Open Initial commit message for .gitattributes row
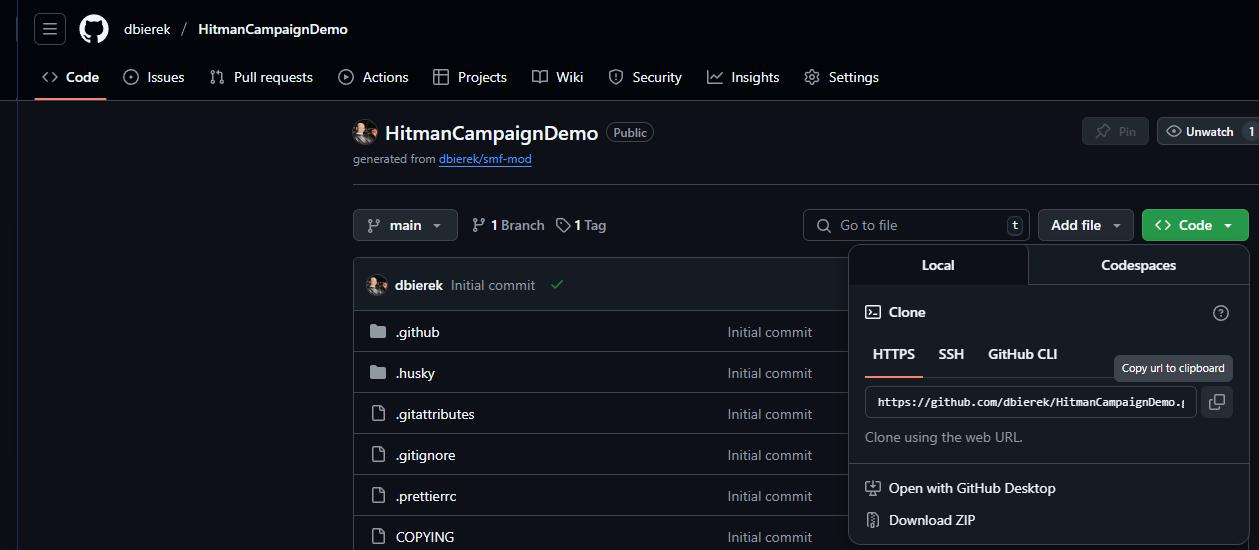Image resolution: width=1259 pixels, height=550 pixels. pyautogui.click(x=770, y=414)
